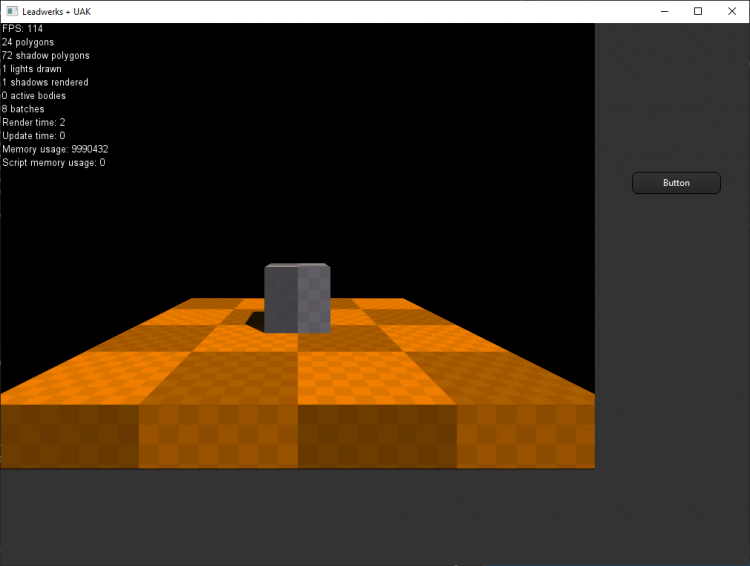Click the button labeled Button

(676, 183)
